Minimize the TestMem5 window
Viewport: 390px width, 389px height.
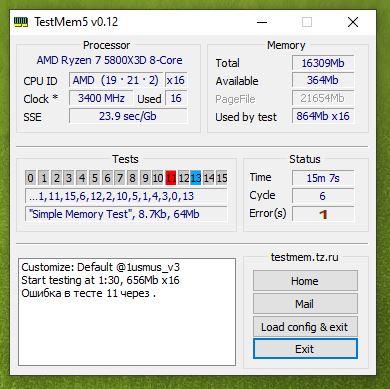(x=262, y=22)
